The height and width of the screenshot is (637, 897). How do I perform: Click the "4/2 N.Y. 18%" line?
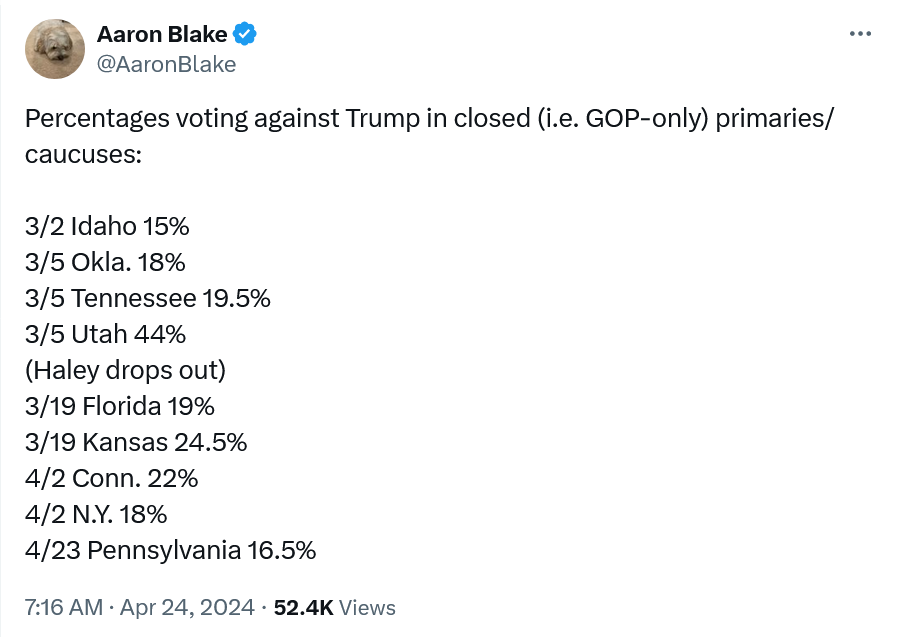[x=95, y=514]
